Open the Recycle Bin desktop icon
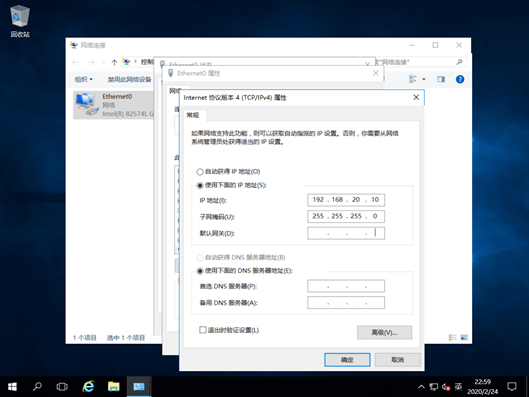The image size is (529, 397). click(20, 21)
